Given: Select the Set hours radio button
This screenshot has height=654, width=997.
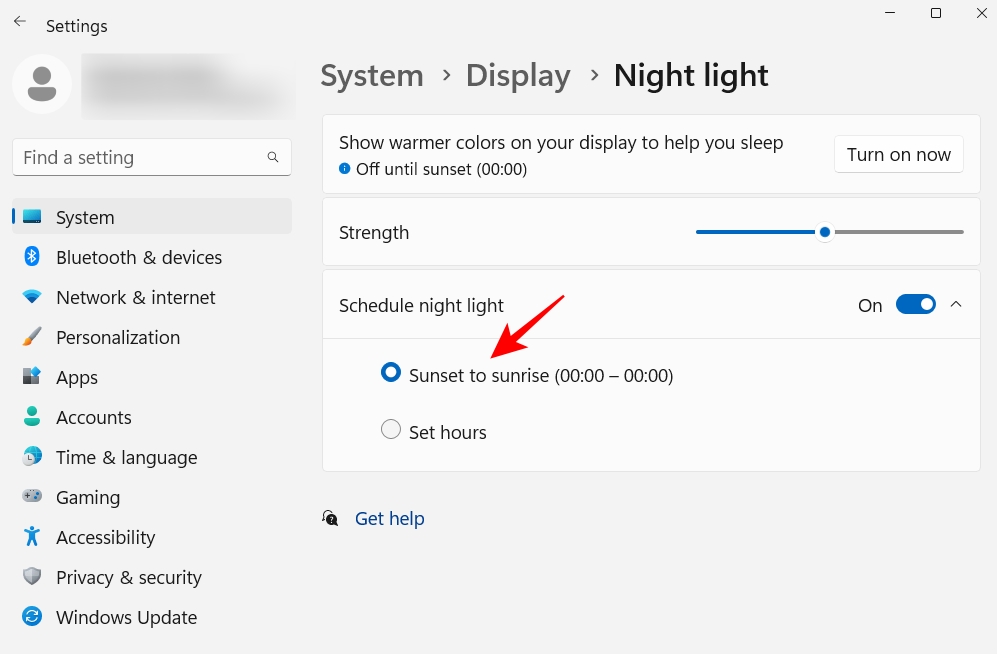Looking at the screenshot, I should (x=390, y=429).
